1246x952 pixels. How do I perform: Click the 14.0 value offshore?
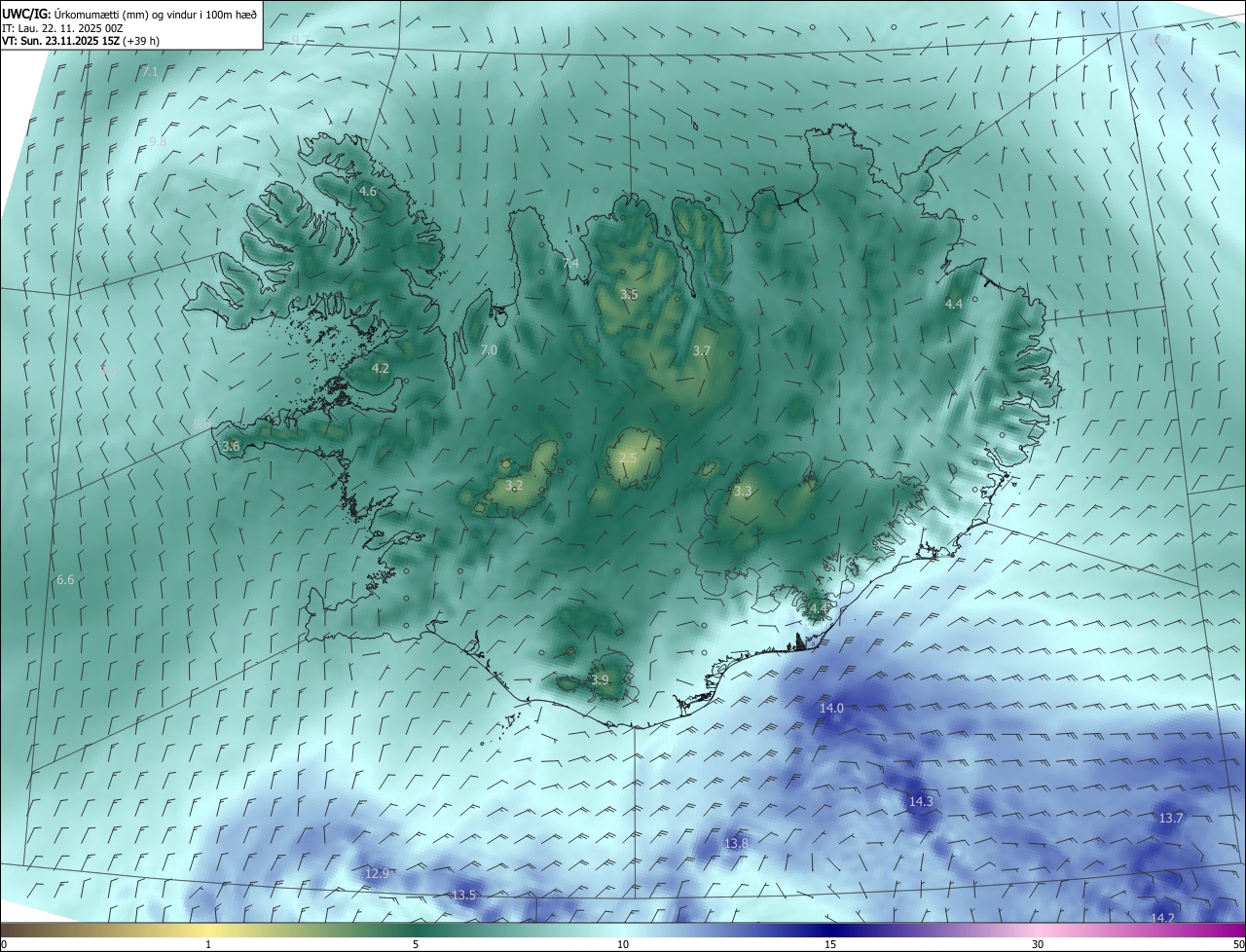point(831,708)
